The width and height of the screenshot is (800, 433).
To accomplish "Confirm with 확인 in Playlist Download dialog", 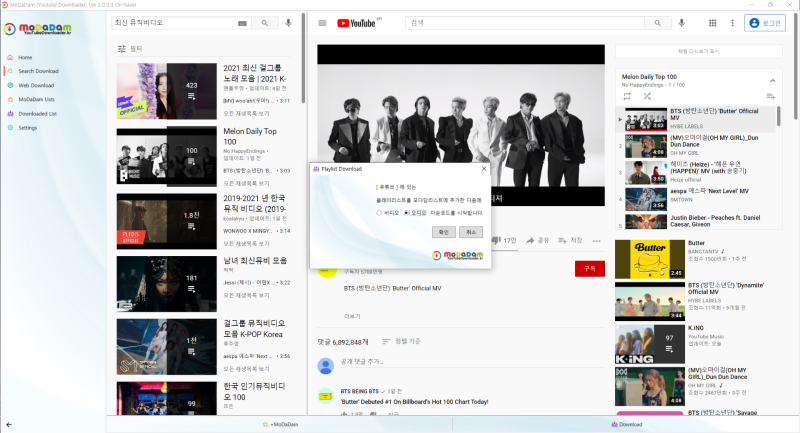I will pos(443,232).
